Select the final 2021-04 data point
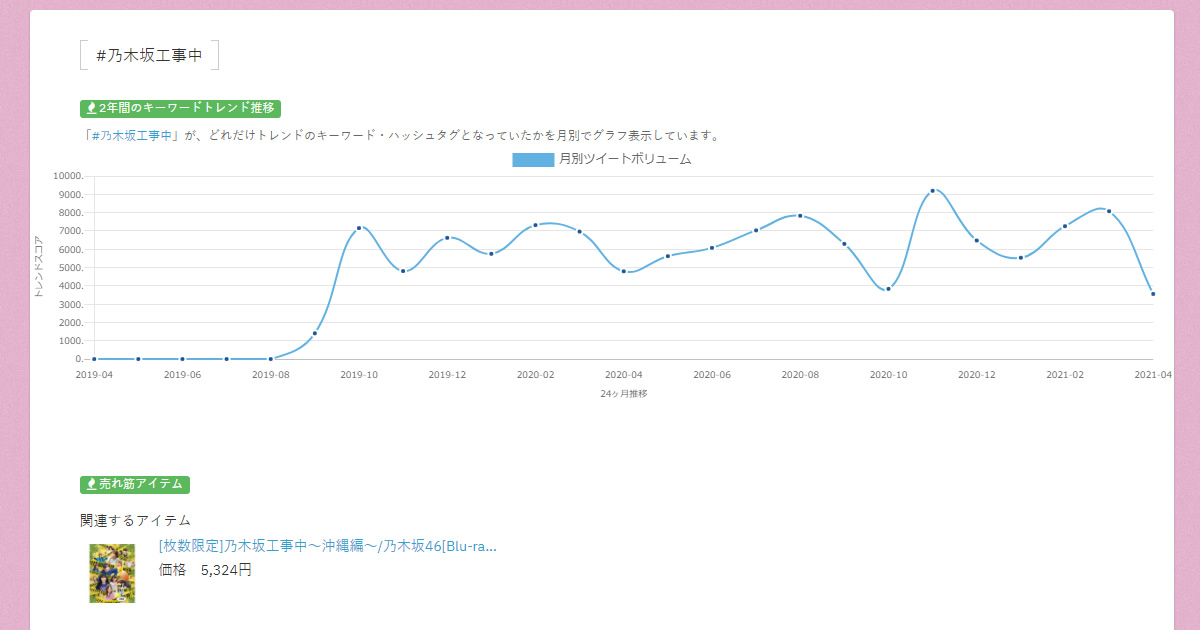The height and width of the screenshot is (630, 1200). point(1155,293)
